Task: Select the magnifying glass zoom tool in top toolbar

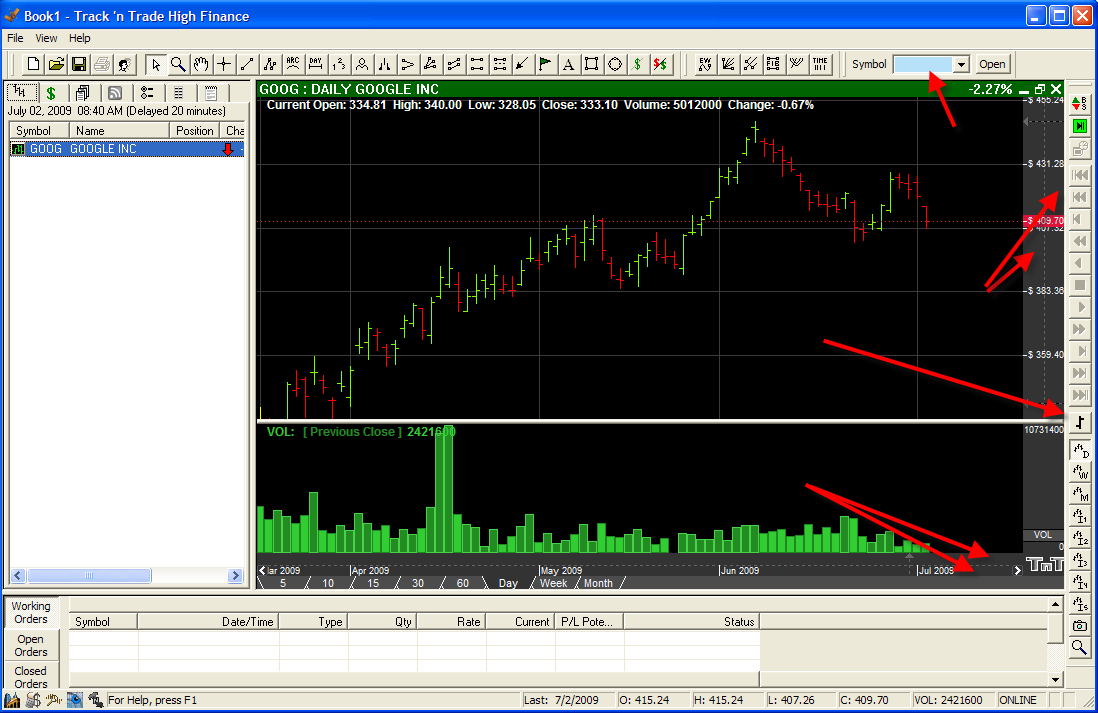Action: pyautogui.click(x=179, y=64)
